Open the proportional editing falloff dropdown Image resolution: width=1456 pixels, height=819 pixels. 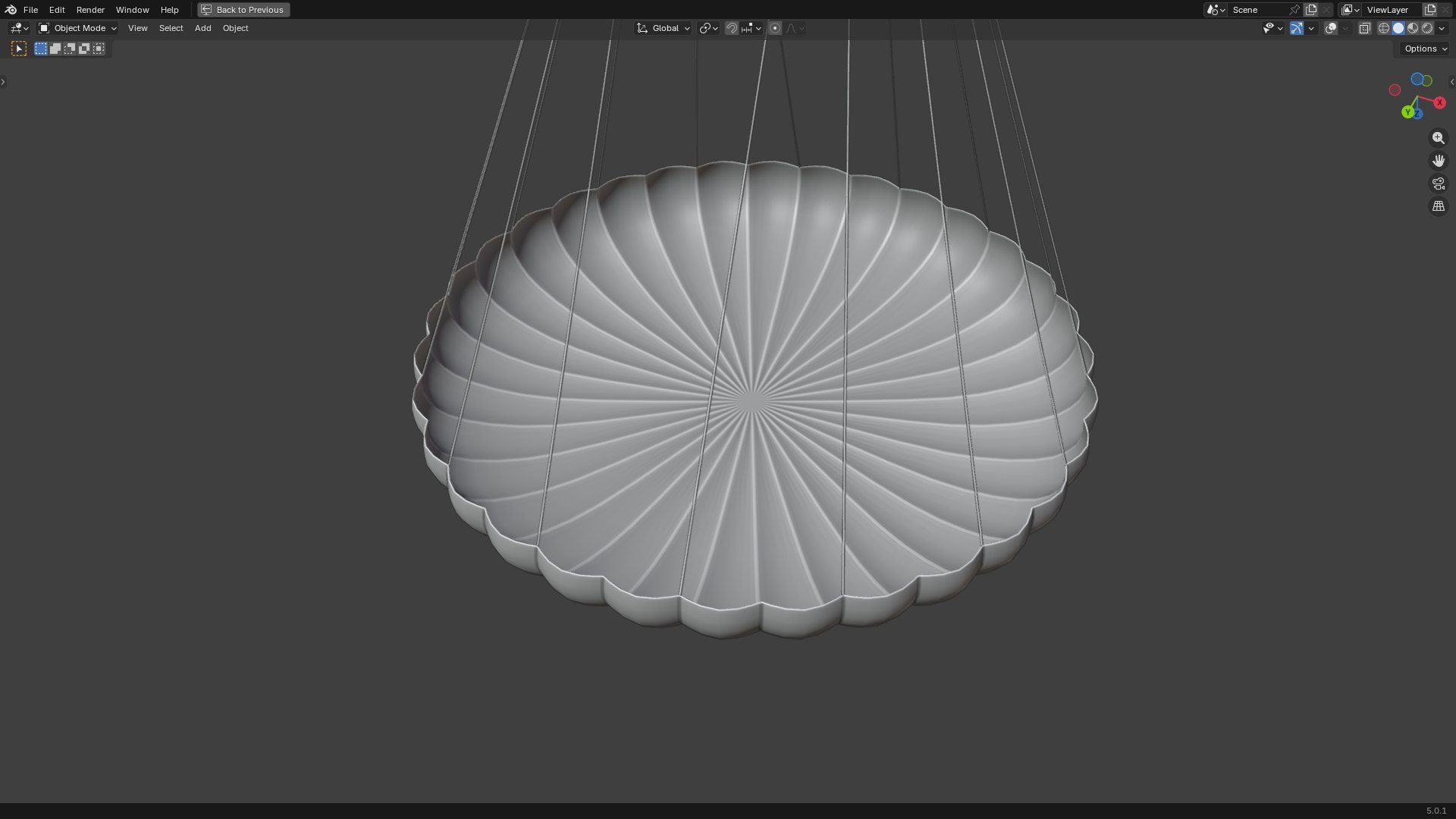[x=795, y=28]
